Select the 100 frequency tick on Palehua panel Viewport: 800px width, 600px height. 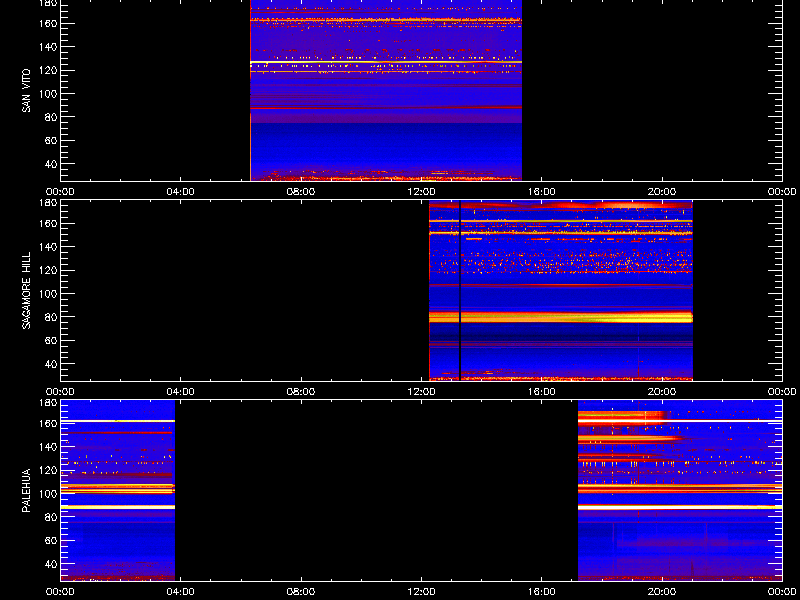coord(48,494)
